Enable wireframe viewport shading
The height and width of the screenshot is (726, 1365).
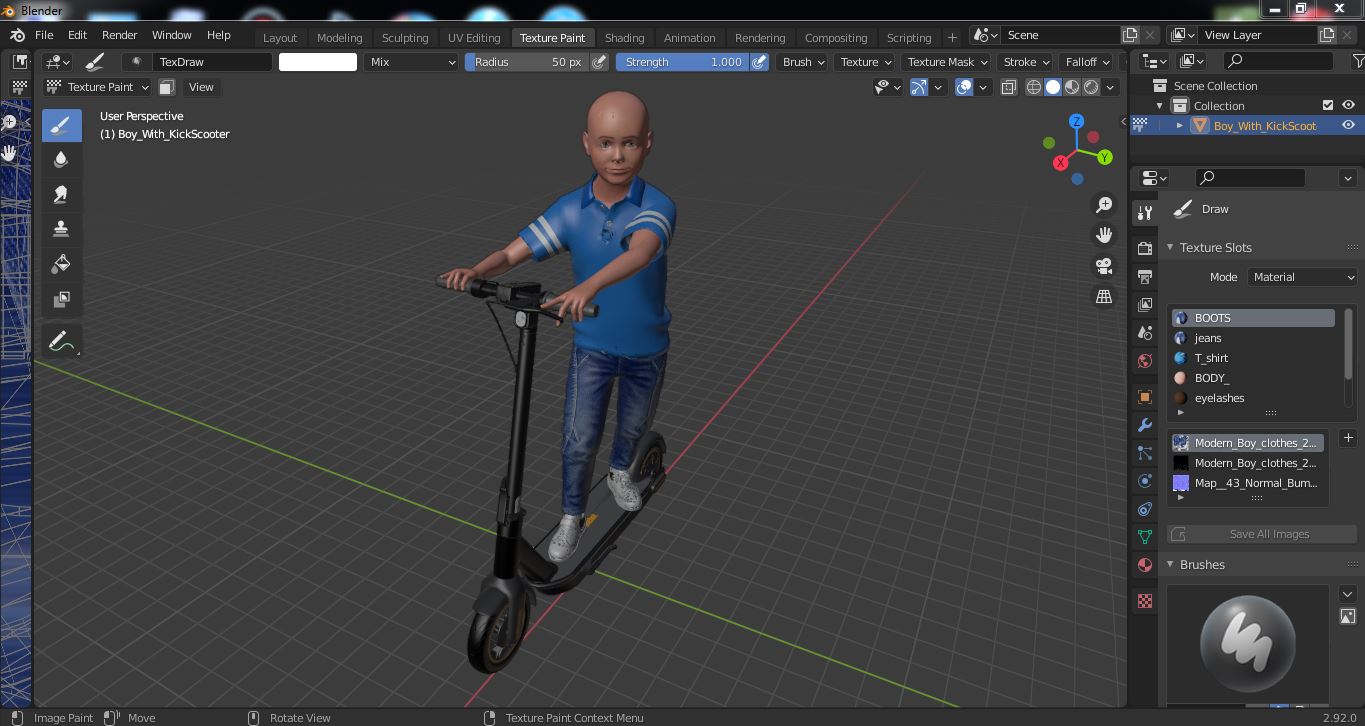coord(1034,87)
